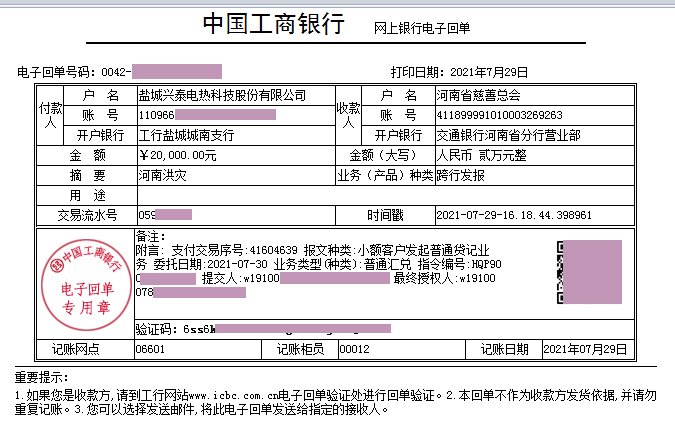Click the 记账柜员 label
Image resolution: width=675 pixels, height=435 pixels.
300,349
